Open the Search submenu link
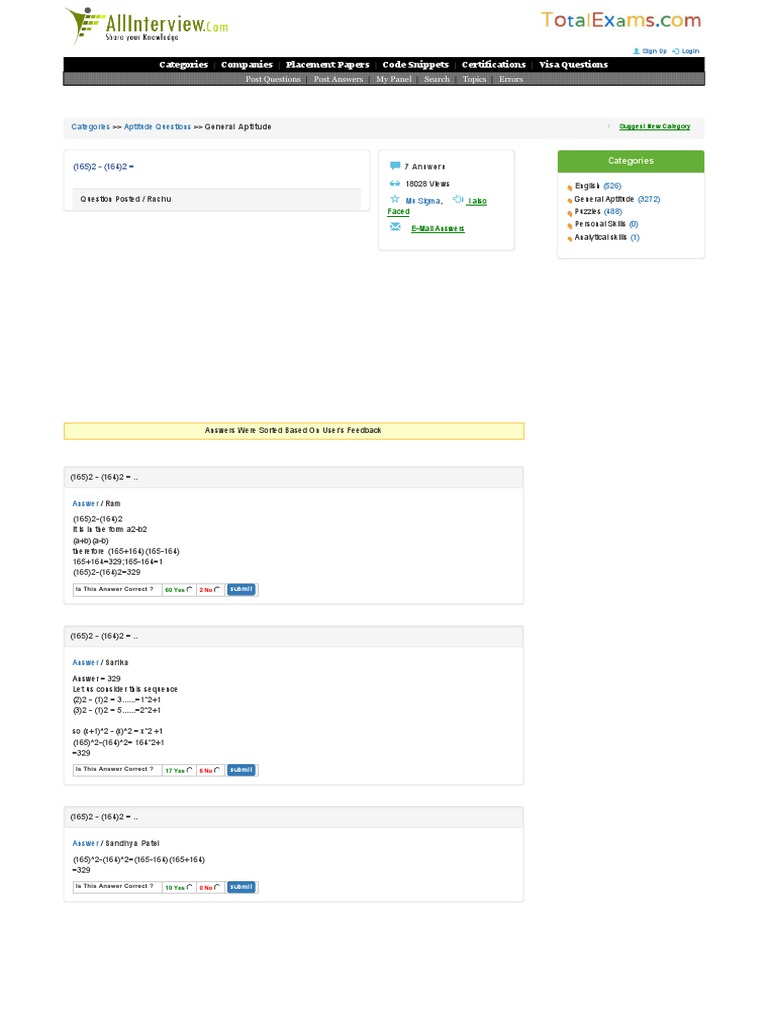Viewport: 768px width, 1024px height. [437, 79]
